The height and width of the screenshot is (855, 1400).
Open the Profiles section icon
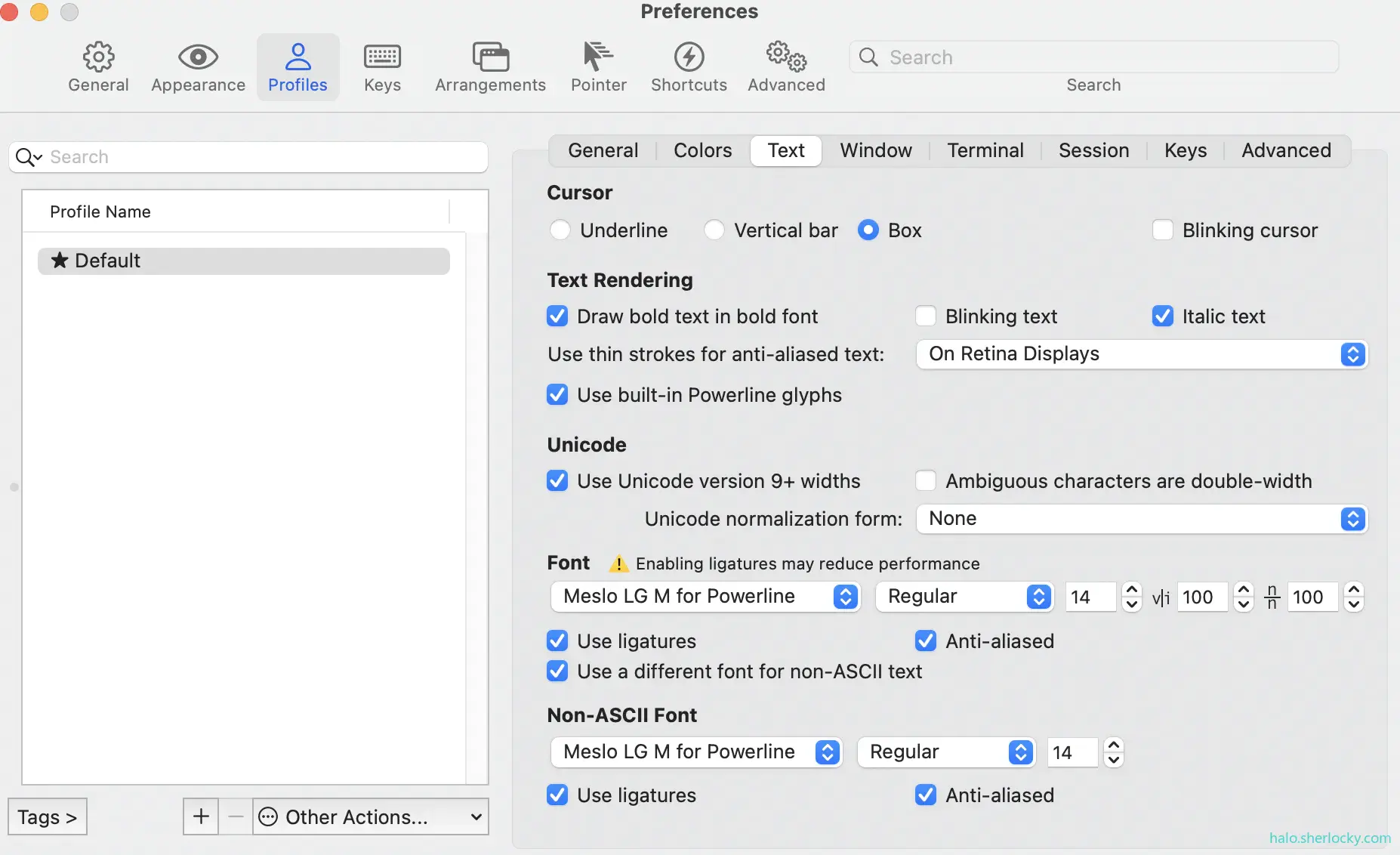tap(298, 66)
